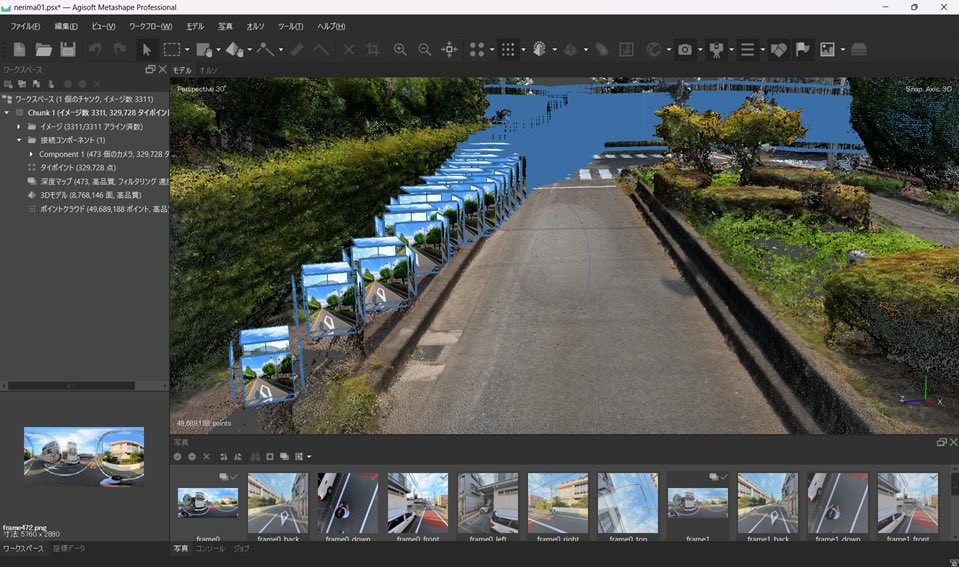Toggle the dense point cloud view icon
The height and width of the screenshot is (567, 959).
point(508,50)
